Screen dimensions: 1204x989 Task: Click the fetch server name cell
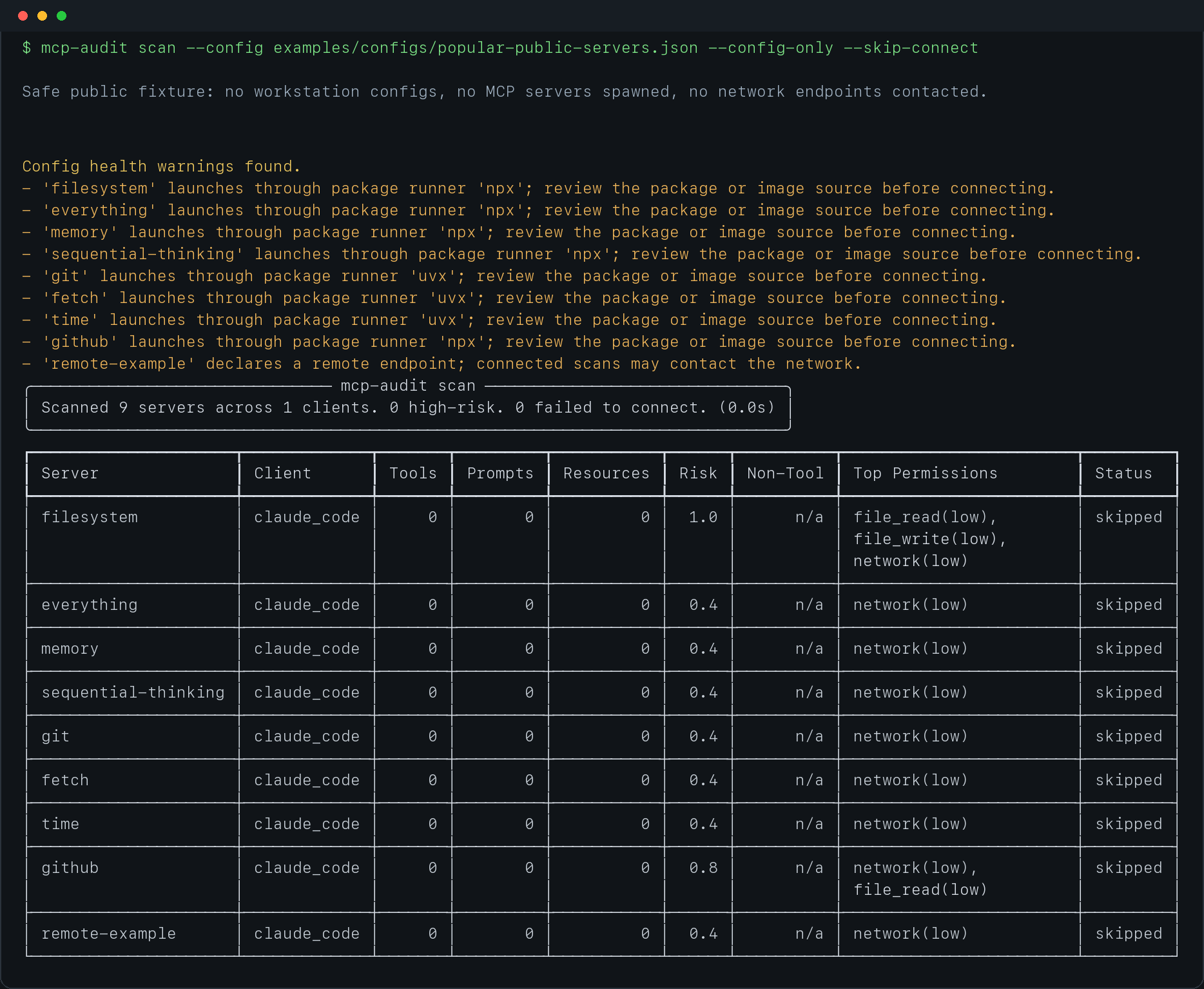[x=65, y=780]
